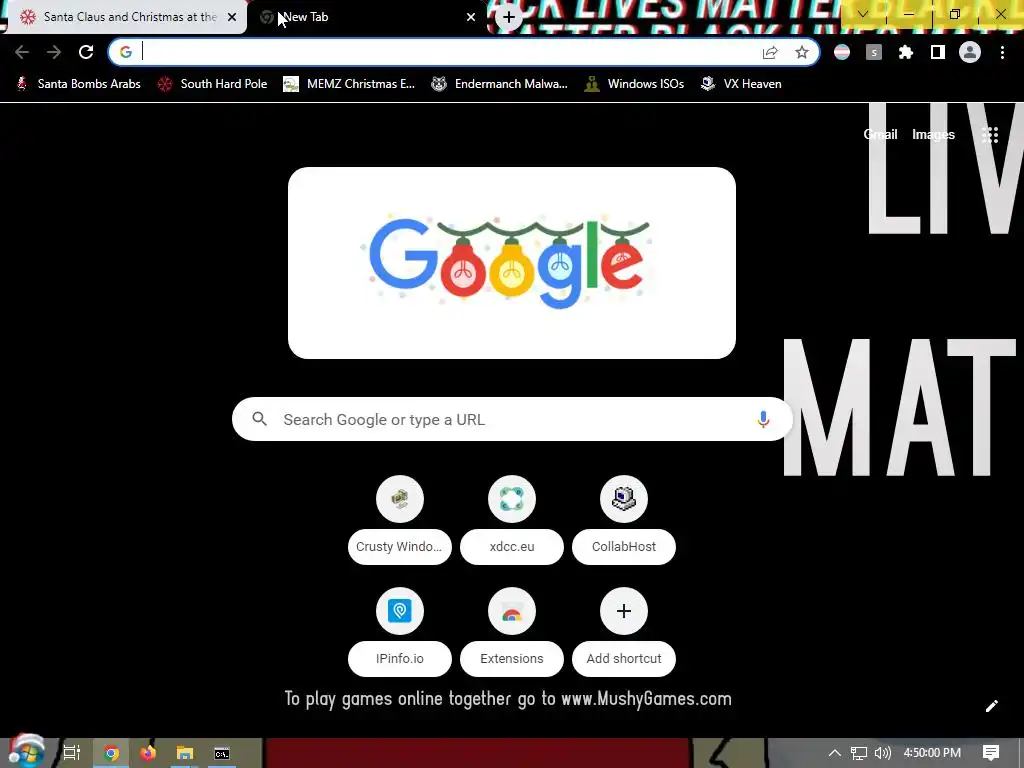Image resolution: width=1024 pixels, height=768 pixels.
Task: Open the profile avatar menu
Action: 970,52
